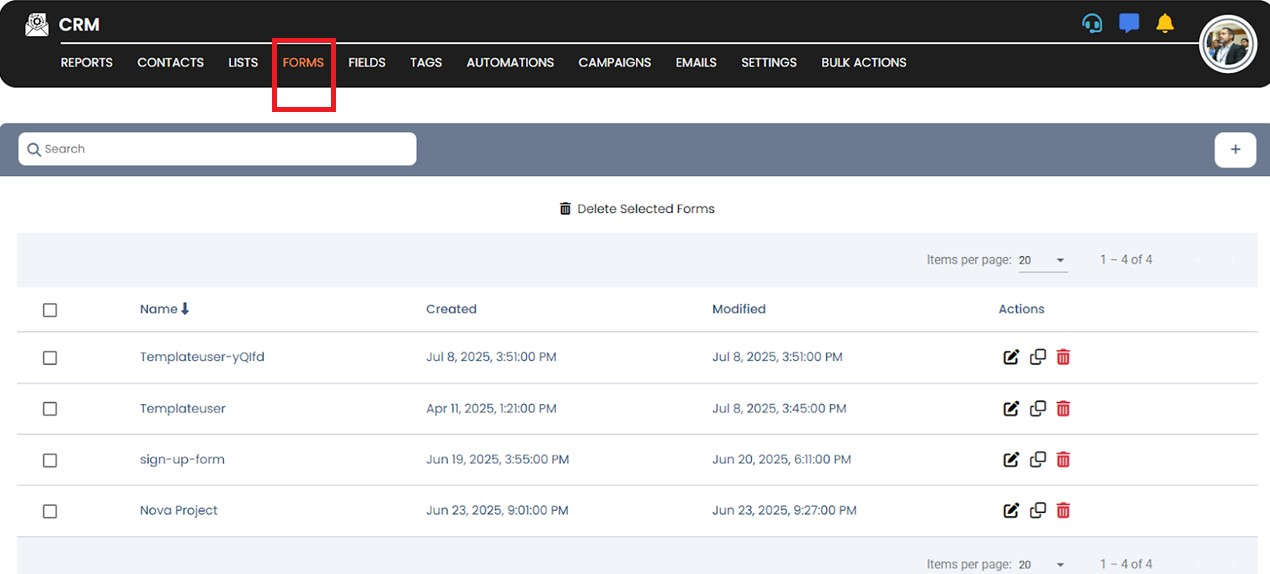Image resolution: width=1270 pixels, height=574 pixels.
Task: Click Delete Selected Forms
Action: [636, 209]
